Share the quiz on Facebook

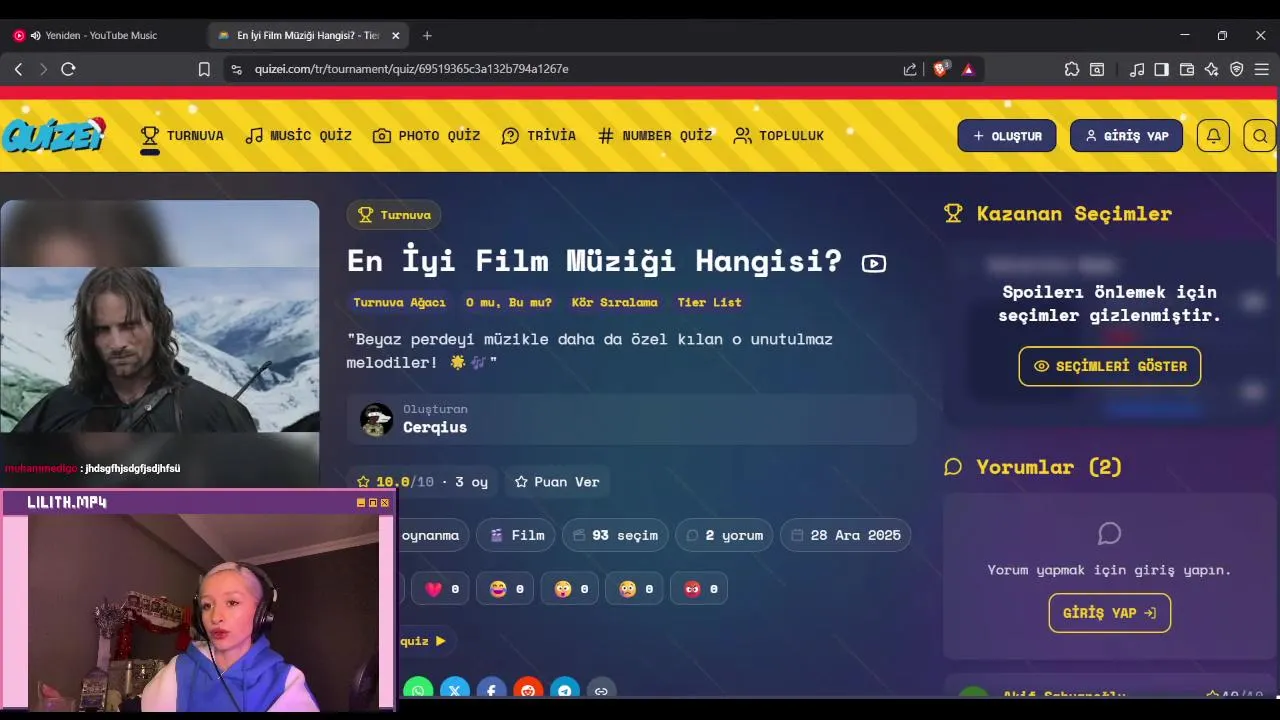tap(491, 690)
